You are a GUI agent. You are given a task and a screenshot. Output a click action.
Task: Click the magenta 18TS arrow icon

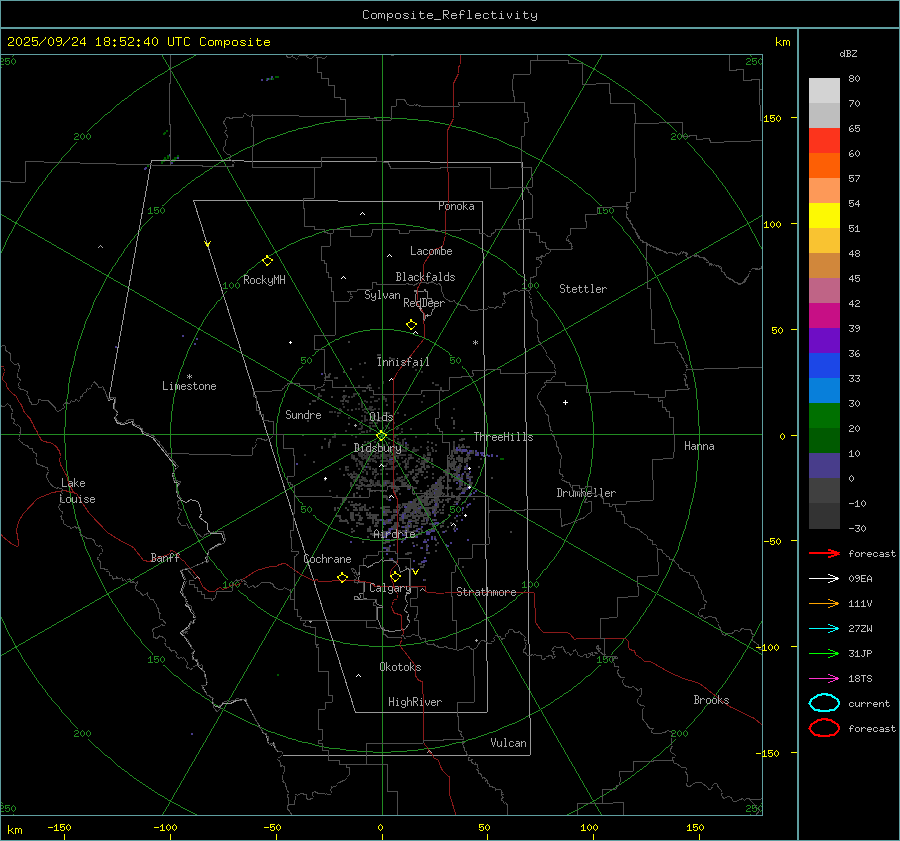pyautogui.click(x=824, y=678)
